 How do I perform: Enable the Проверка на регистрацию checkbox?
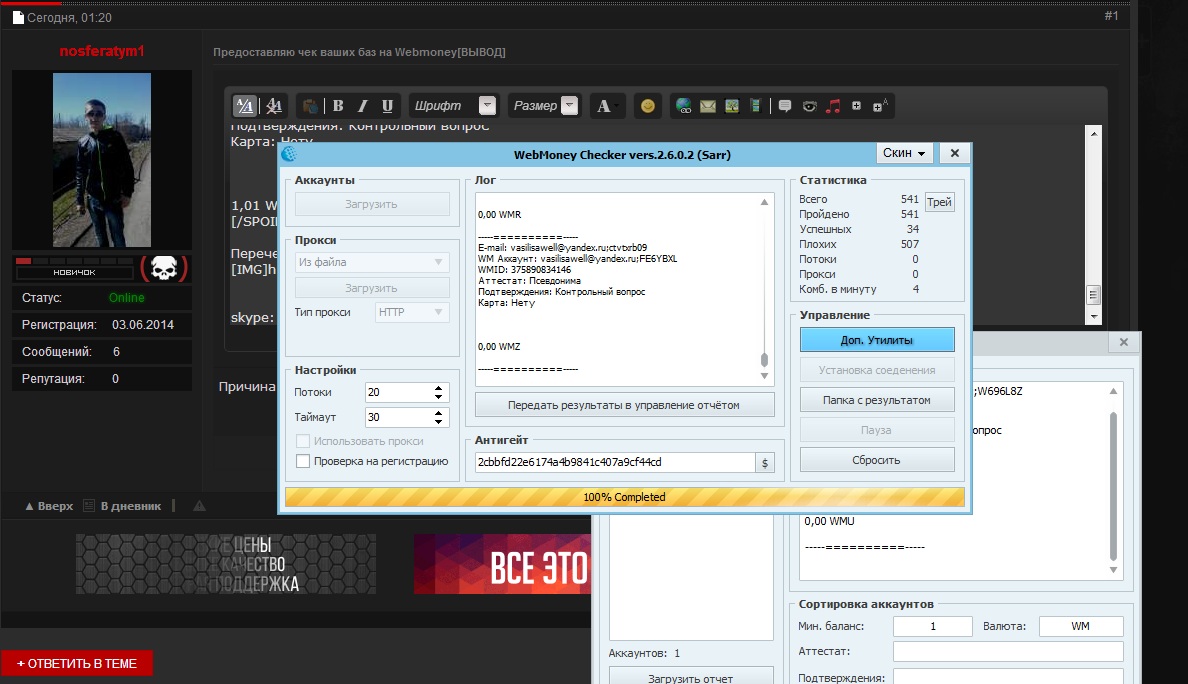click(303, 461)
